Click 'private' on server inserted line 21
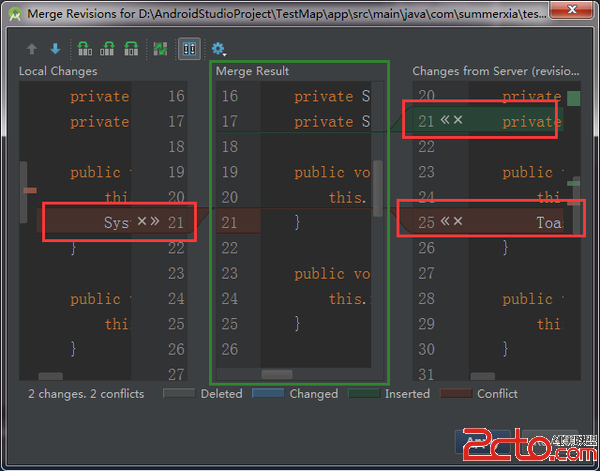This screenshot has height=471, width=600. tap(531, 122)
